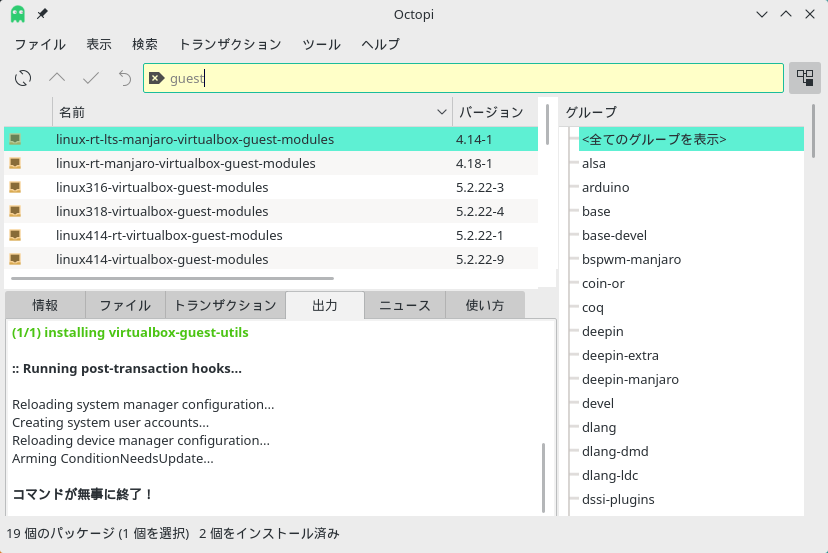Click package icon for linux-rt-lts-manjaro-virtualbox-guest-modules
828x553 pixels.
(15, 139)
